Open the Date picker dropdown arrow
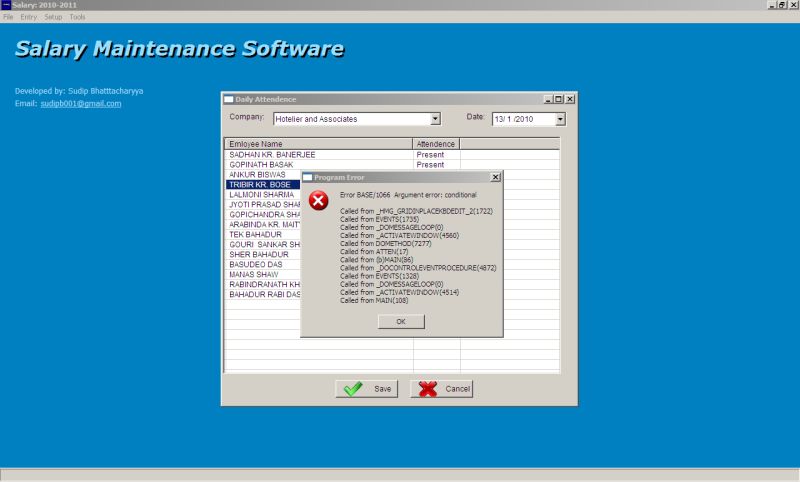Image resolution: width=800 pixels, height=482 pixels. [x=560, y=119]
